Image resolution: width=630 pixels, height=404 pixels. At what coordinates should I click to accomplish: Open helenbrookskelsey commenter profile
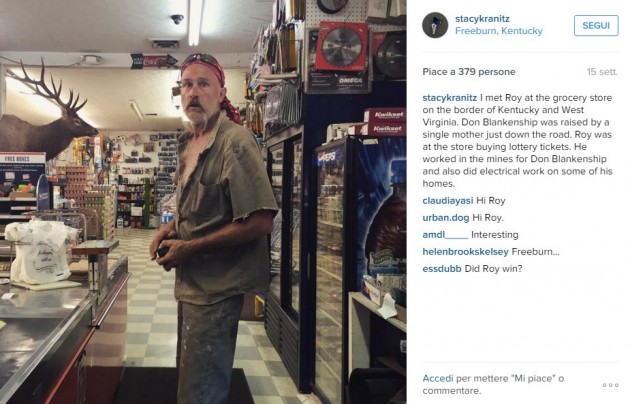click(x=465, y=252)
